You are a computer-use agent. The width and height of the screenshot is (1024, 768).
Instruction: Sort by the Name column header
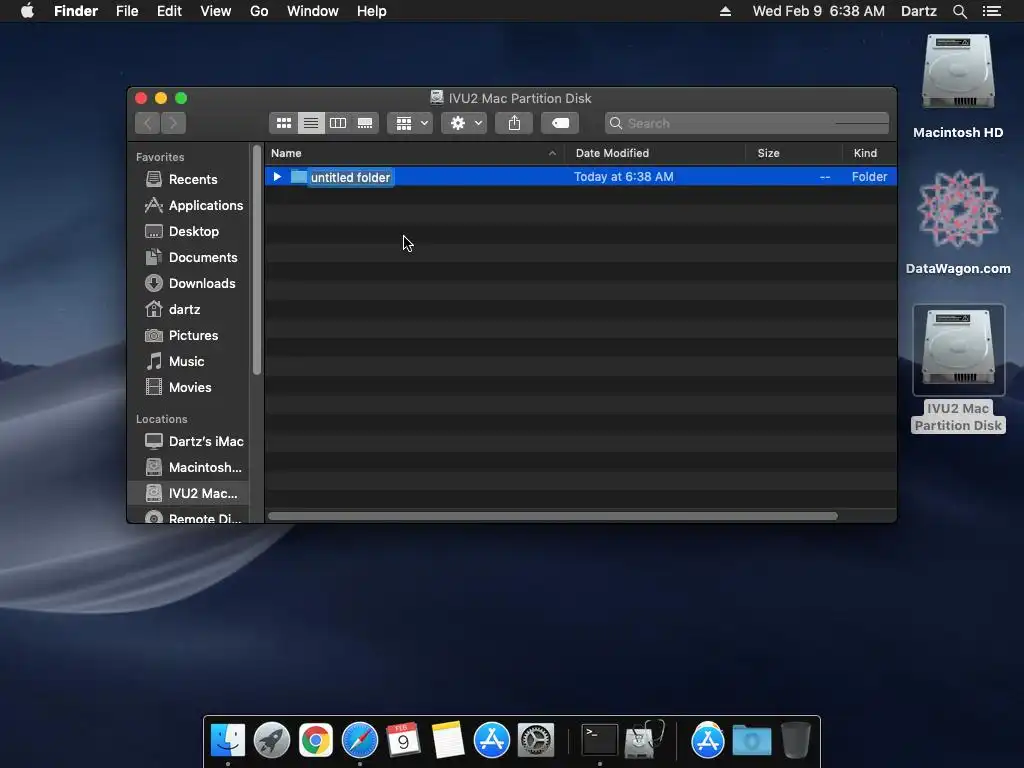pyautogui.click(x=415, y=153)
